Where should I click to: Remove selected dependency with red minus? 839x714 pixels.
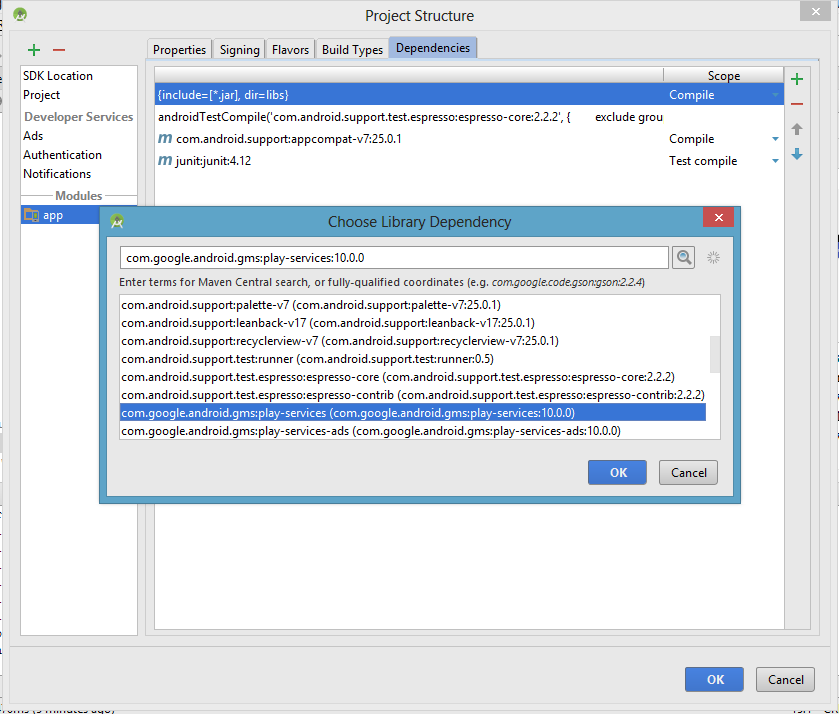click(797, 104)
